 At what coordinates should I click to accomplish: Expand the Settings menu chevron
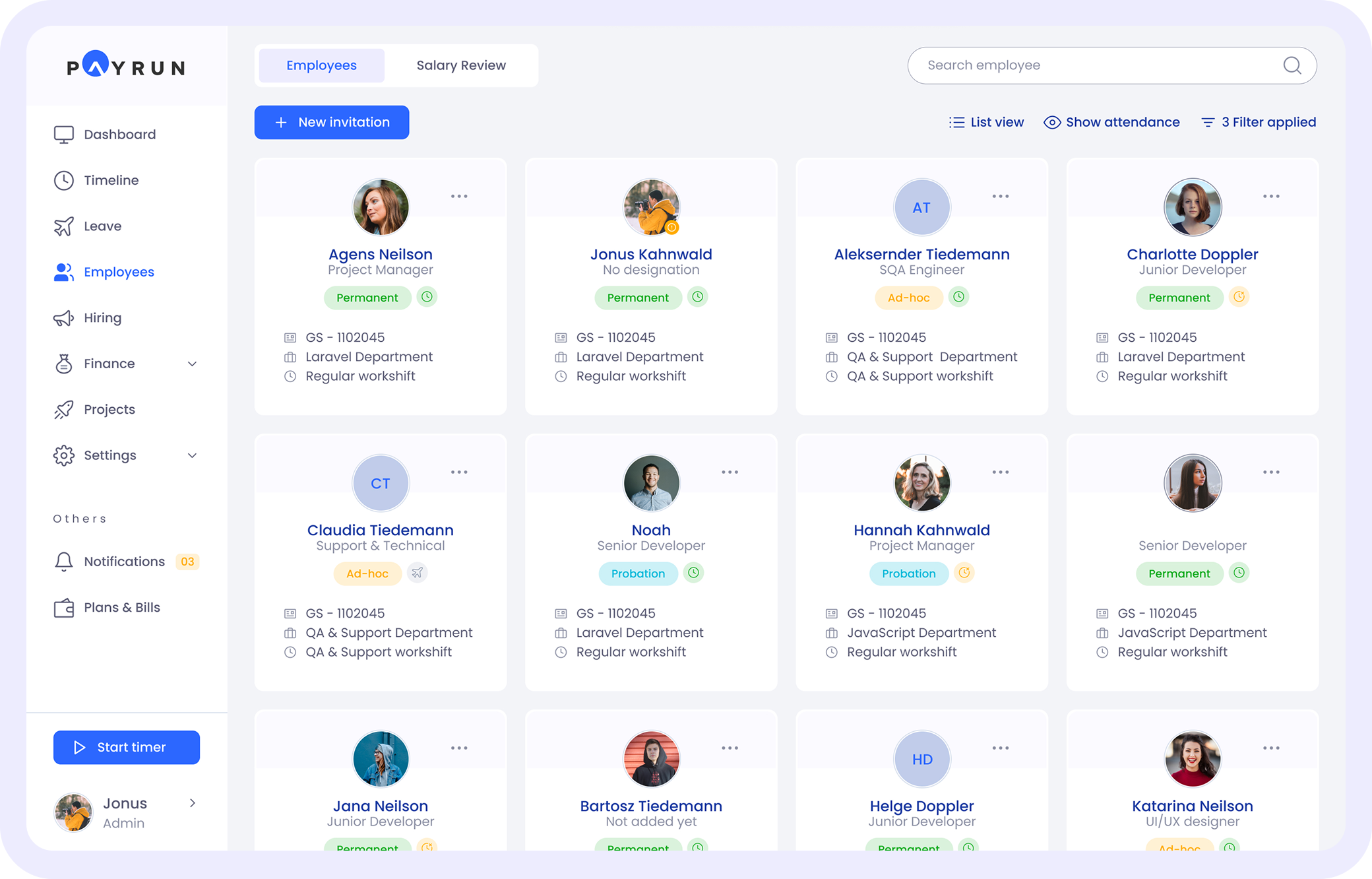tap(192, 455)
